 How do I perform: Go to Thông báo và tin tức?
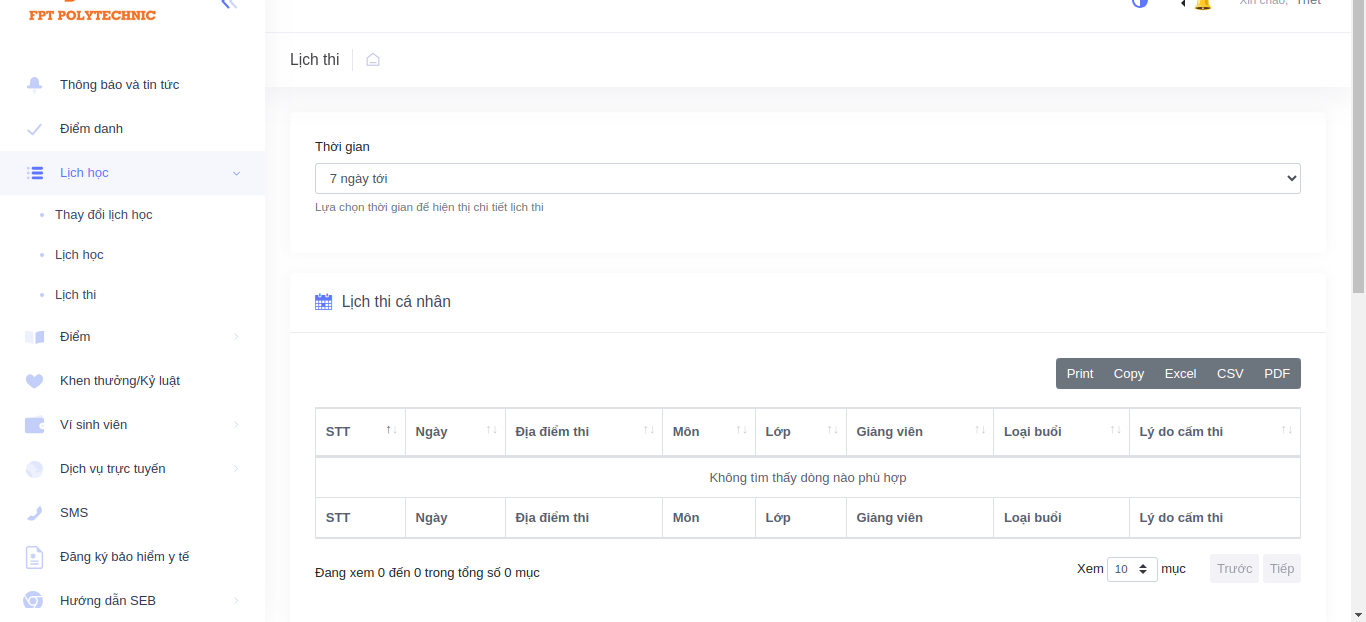(x=120, y=85)
